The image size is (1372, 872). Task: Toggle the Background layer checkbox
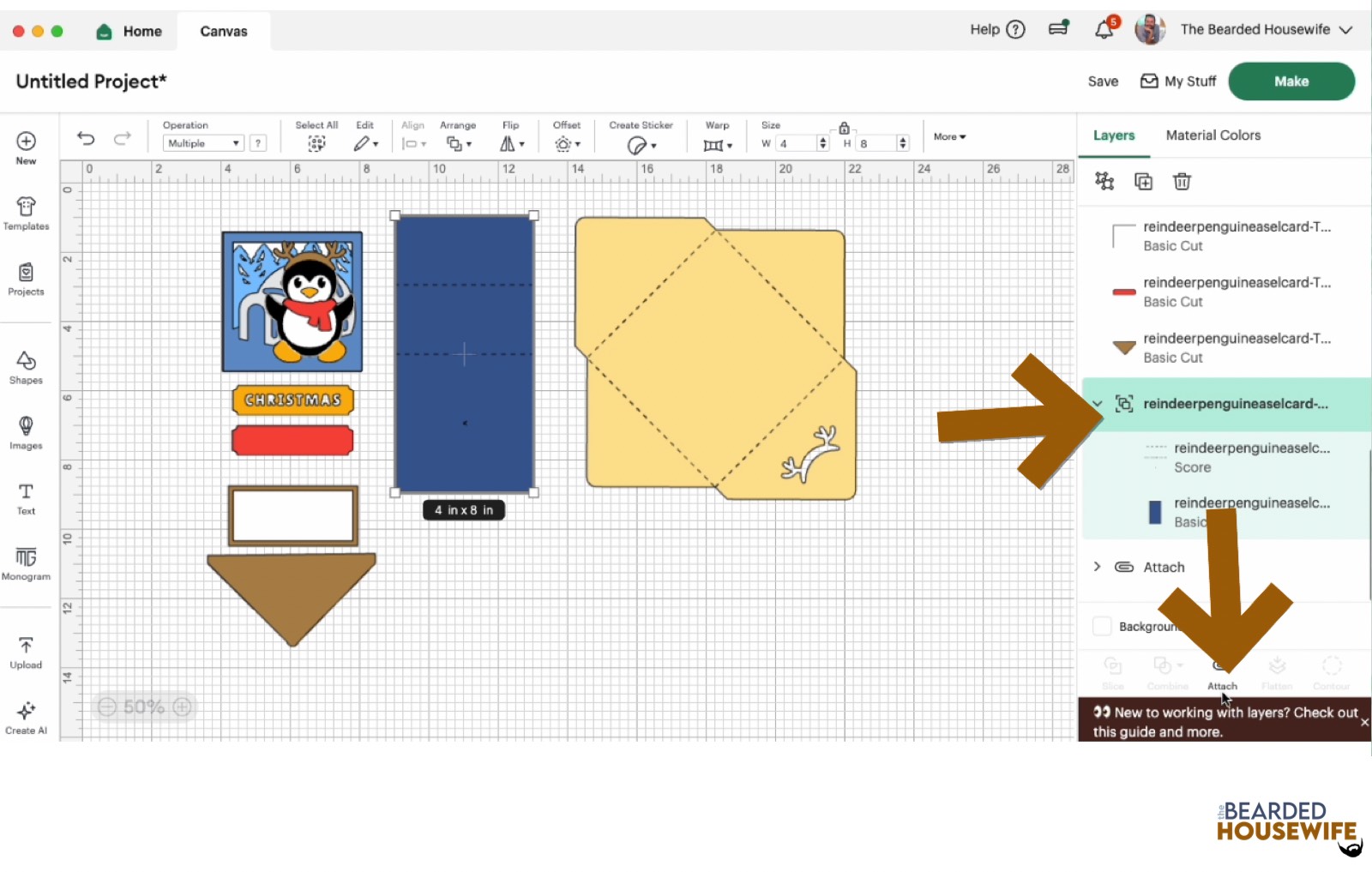coord(1103,626)
